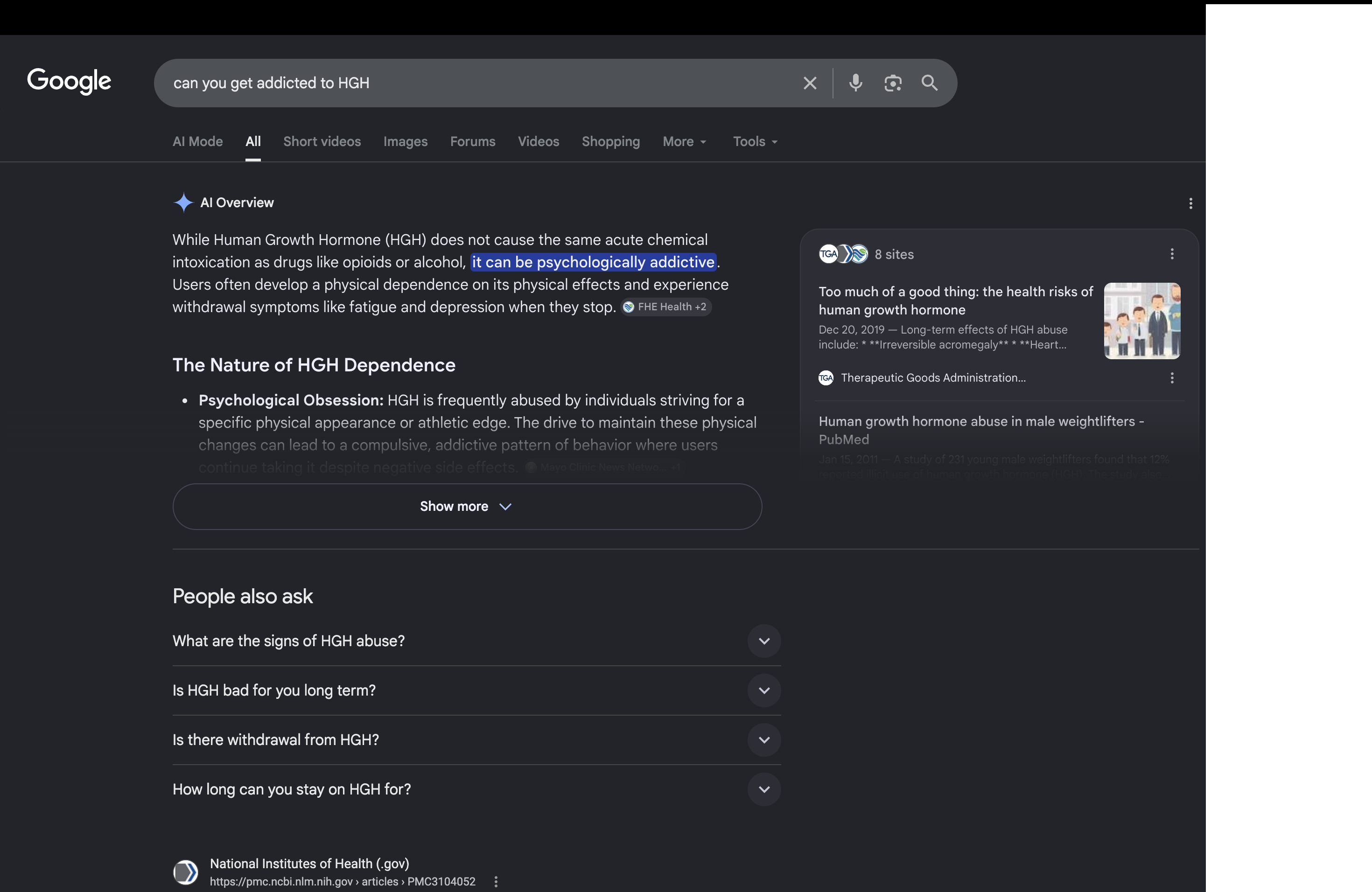
Task: Expand the More dropdown
Action: click(684, 142)
